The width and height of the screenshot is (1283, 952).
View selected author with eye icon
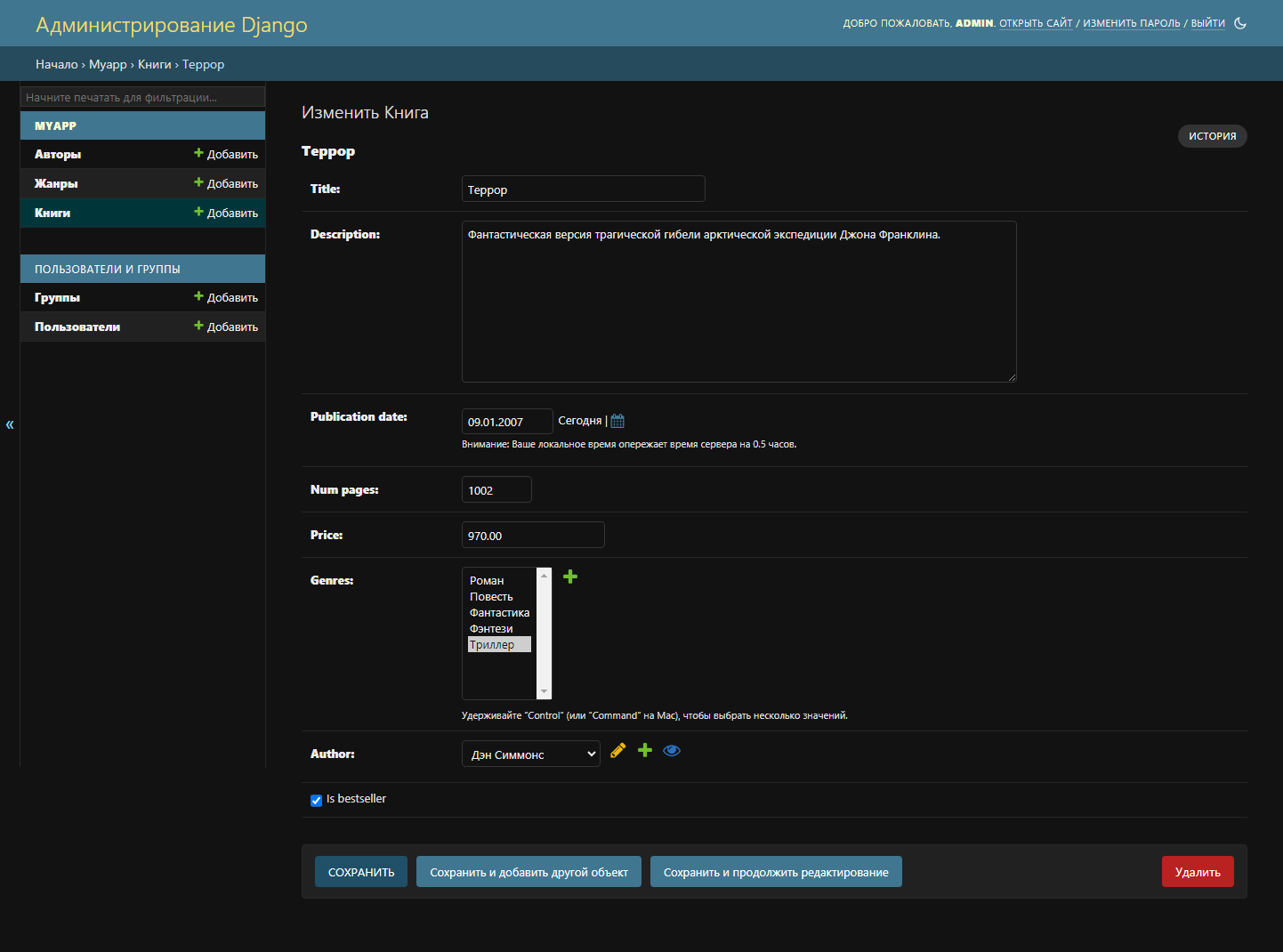pyautogui.click(x=672, y=750)
